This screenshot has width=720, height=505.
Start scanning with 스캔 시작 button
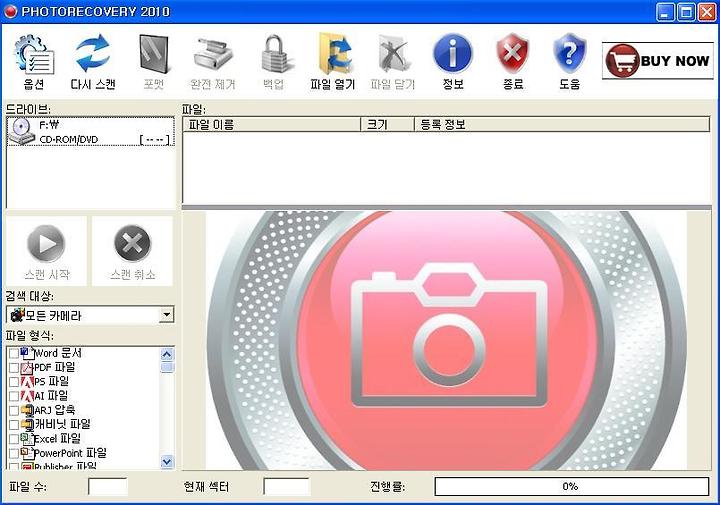point(46,252)
